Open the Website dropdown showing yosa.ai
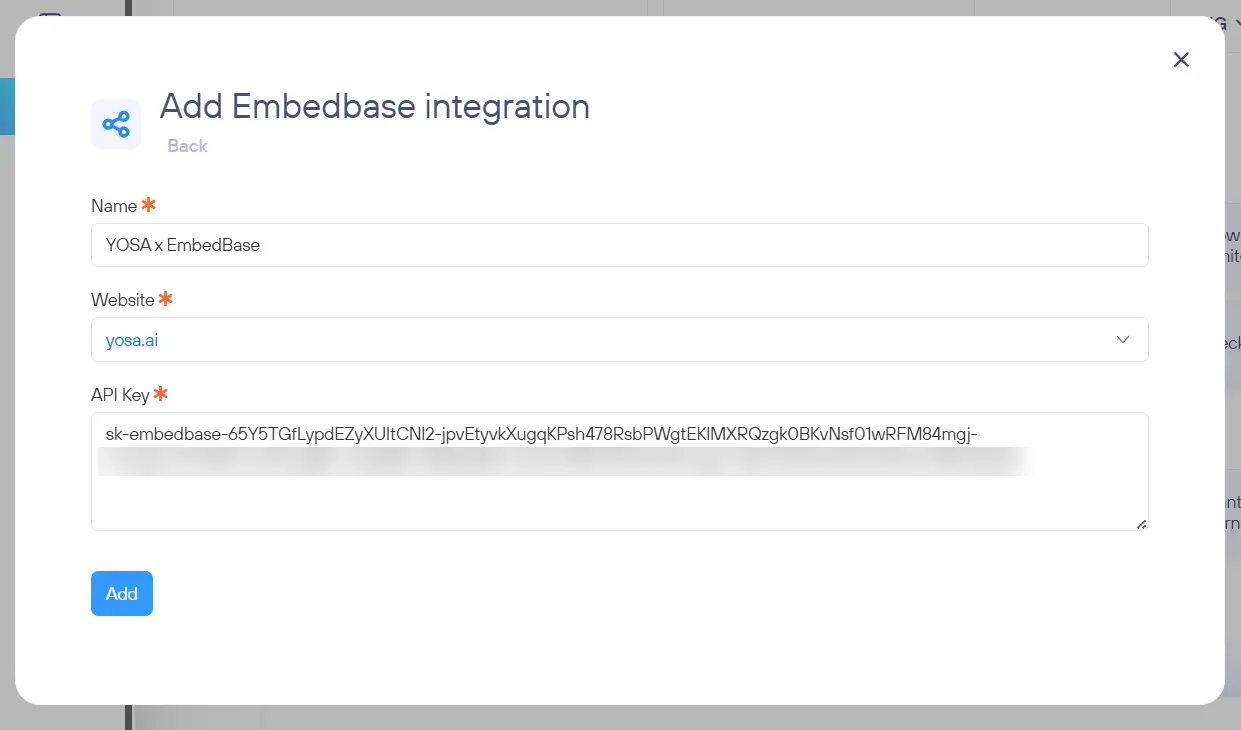This screenshot has width=1241, height=730. [619, 340]
